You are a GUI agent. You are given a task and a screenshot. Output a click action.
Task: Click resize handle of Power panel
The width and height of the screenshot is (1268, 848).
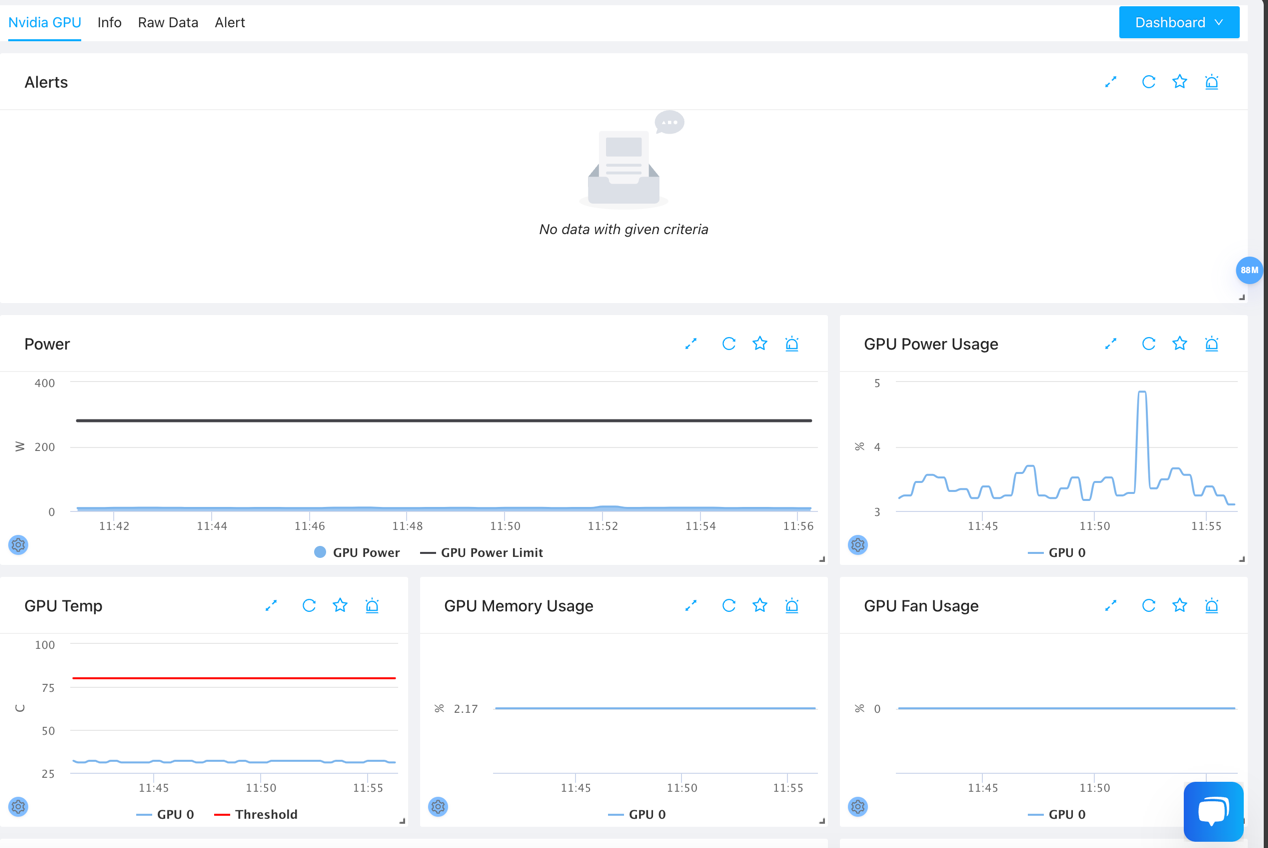click(x=822, y=559)
